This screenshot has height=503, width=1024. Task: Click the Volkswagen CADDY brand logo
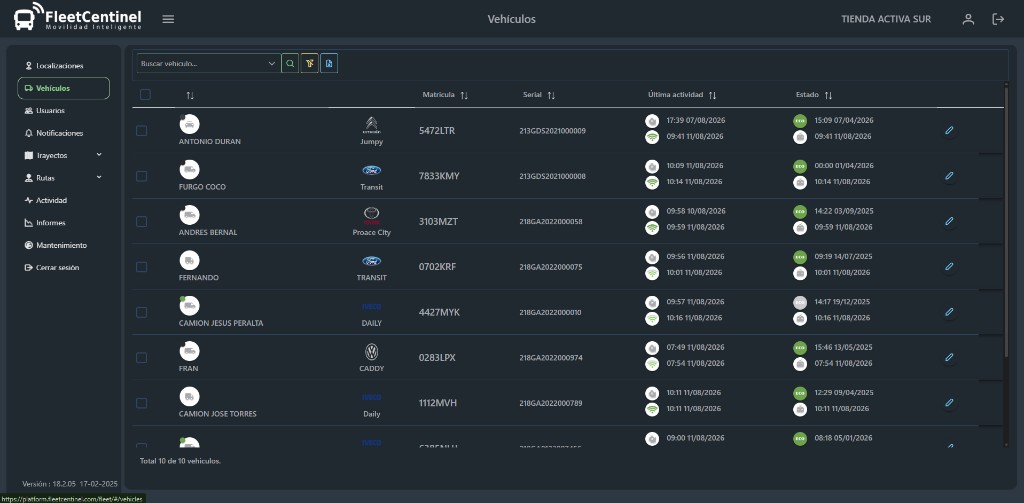pyautogui.click(x=372, y=352)
